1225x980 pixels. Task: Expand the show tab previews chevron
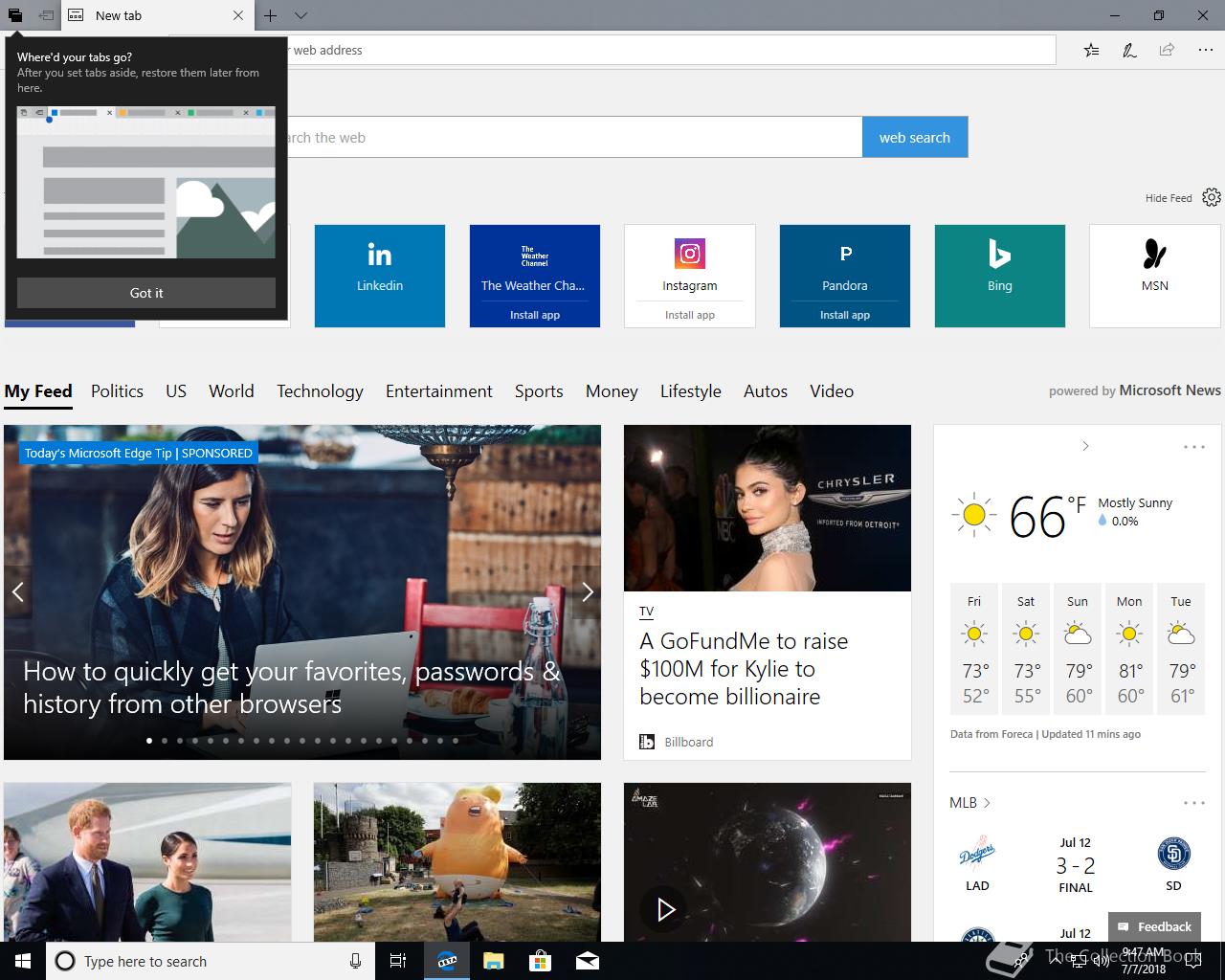(x=301, y=15)
